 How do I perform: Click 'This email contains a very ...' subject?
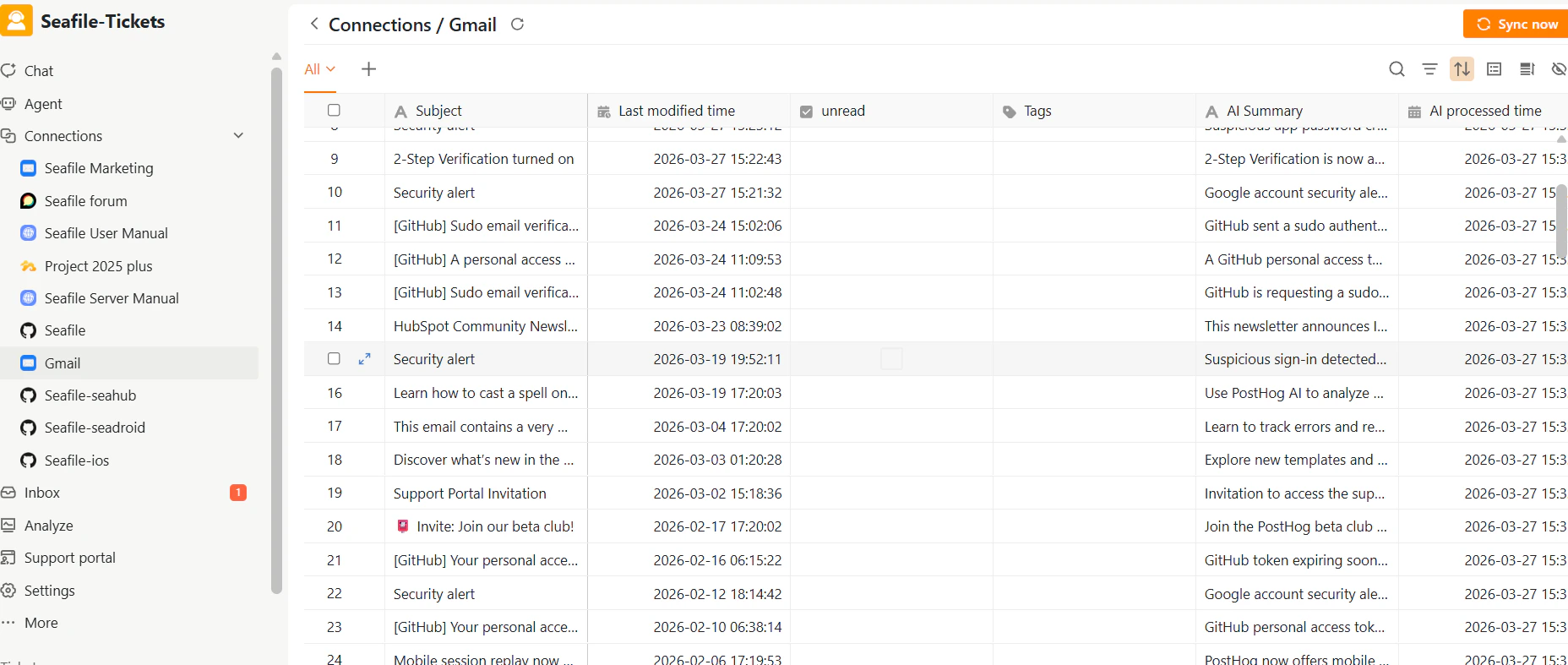click(x=481, y=427)
